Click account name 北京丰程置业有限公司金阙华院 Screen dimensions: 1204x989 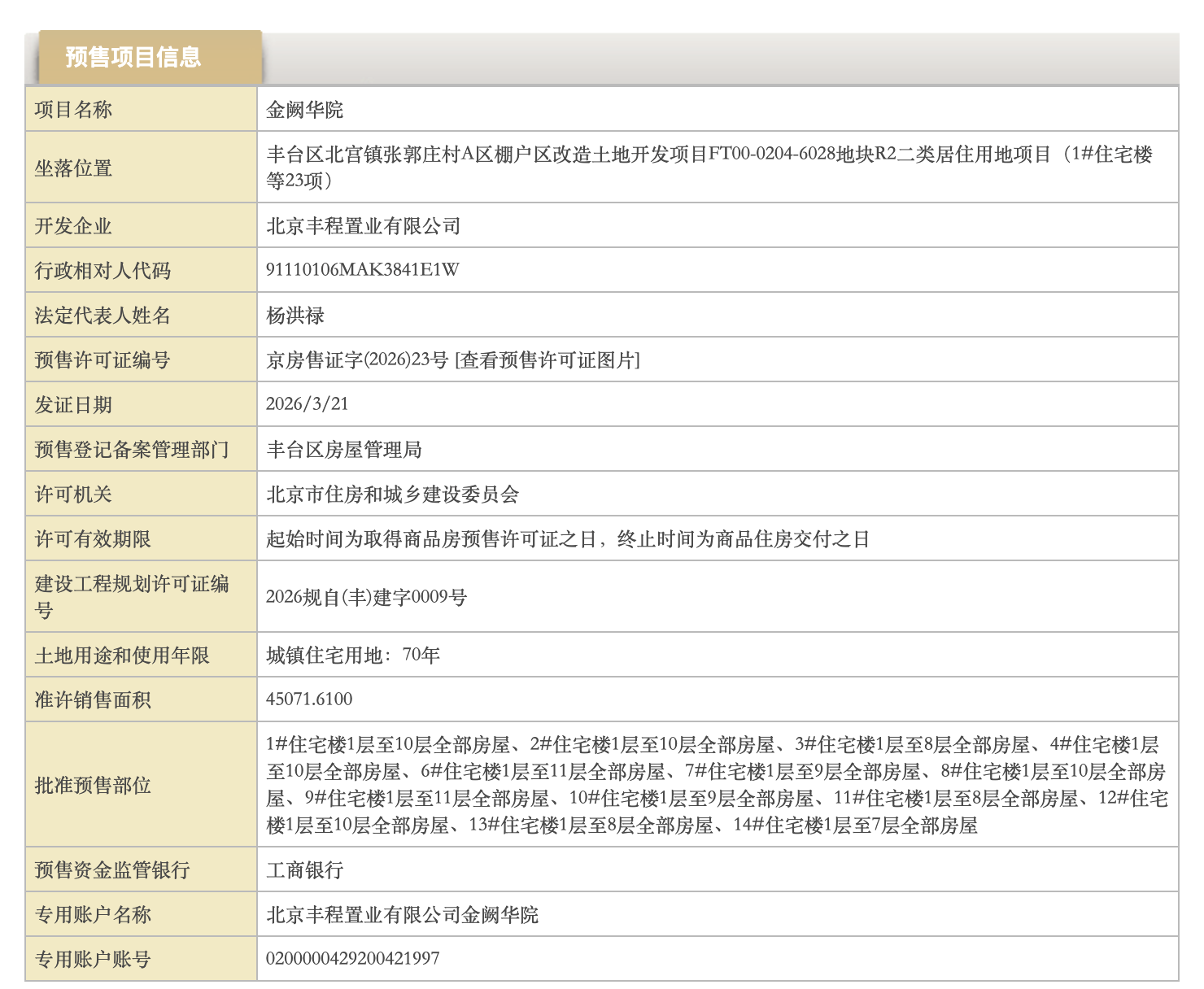[x=402, y=915]
